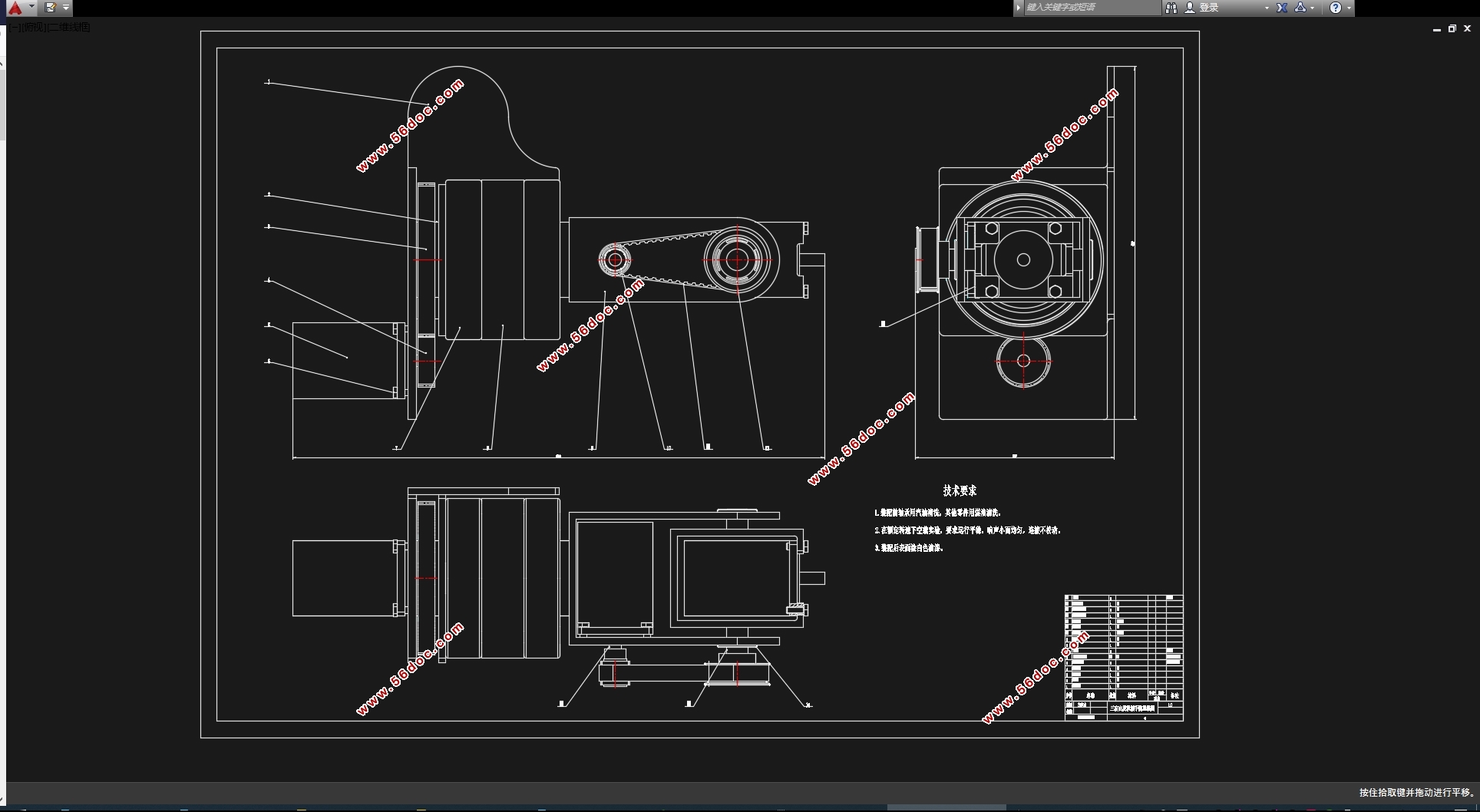Expand the arrow left of search box
This screenshot has height=812, width=1480.
click(x=1018, y=8)
